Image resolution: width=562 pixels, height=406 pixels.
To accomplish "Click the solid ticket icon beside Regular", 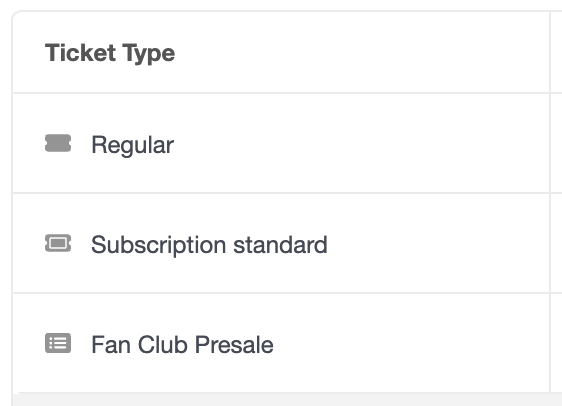I will point(58,143).
